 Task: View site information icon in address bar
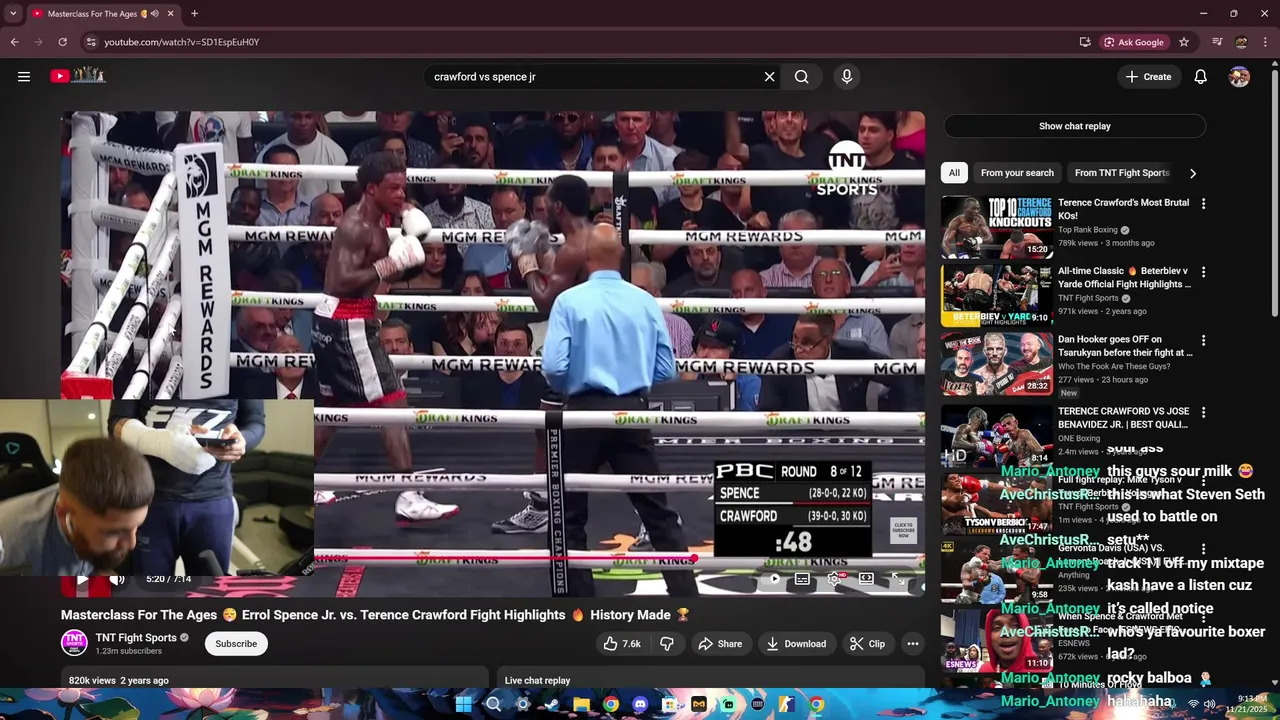[x=91, y=42]
